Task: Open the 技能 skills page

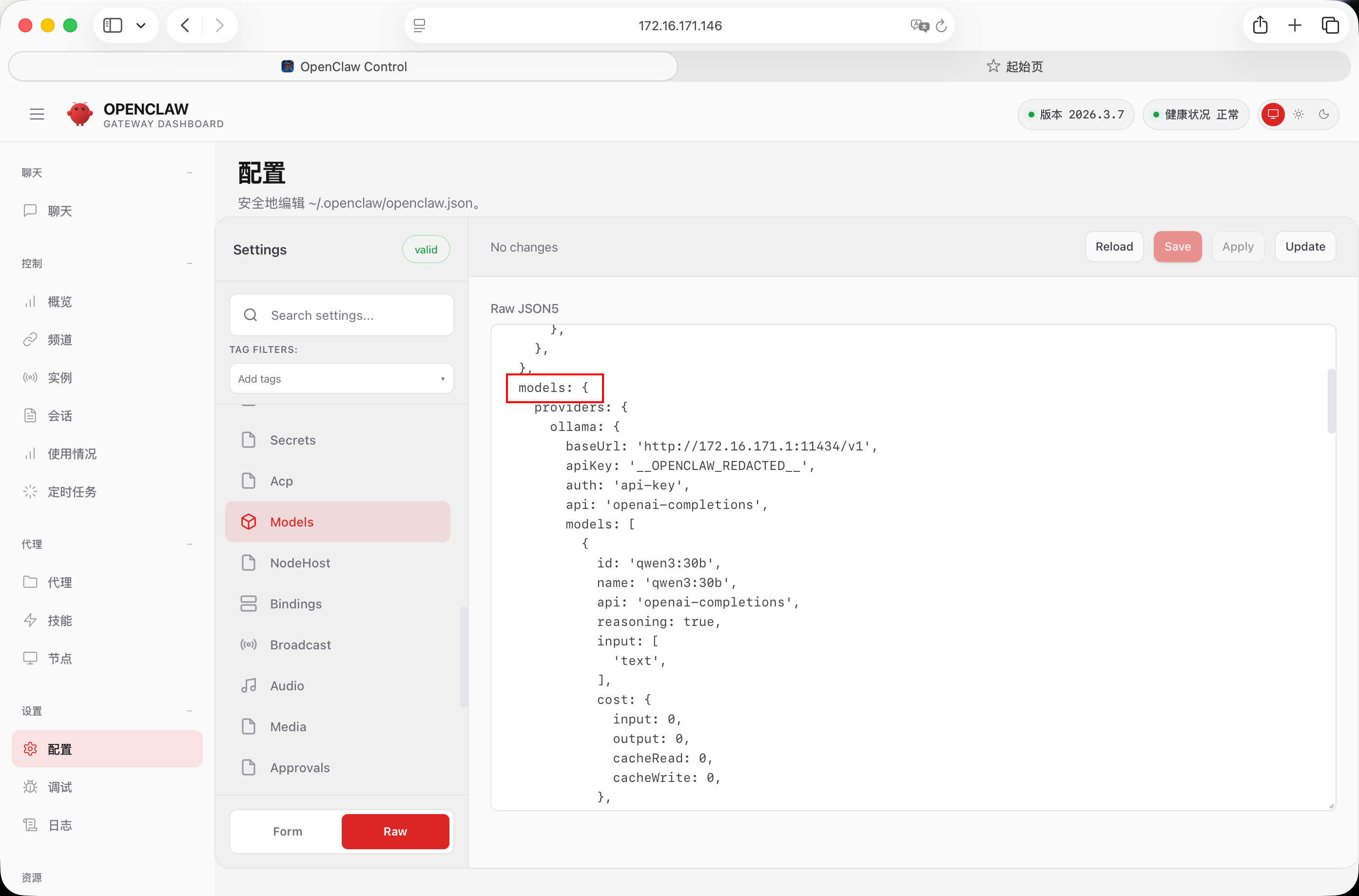Action: point(59,620)
